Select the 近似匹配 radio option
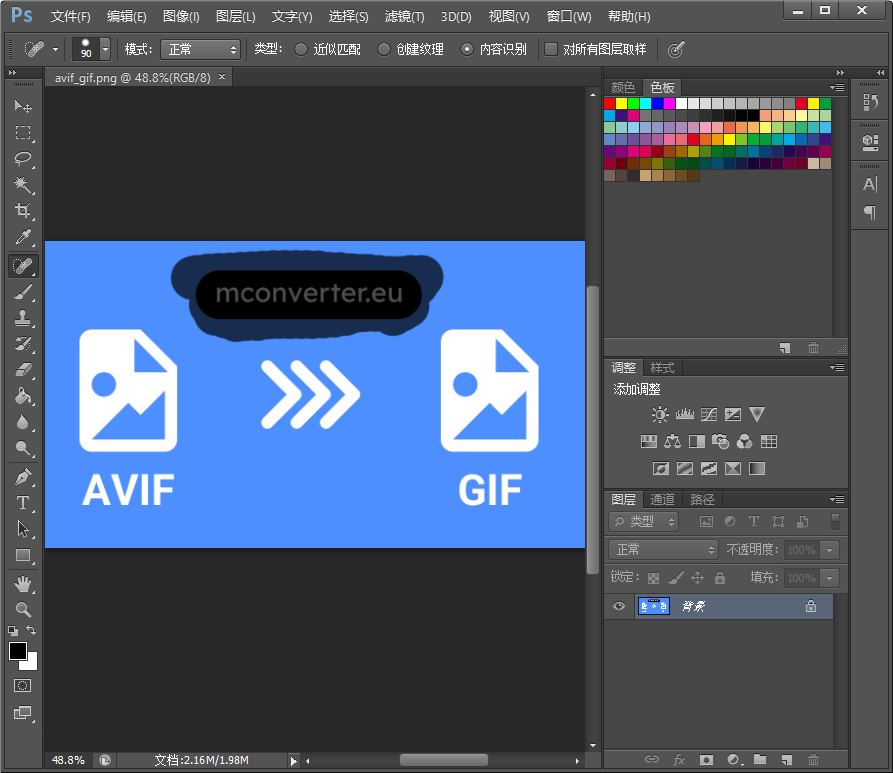The width and height of the screenshot is (893, 773). (x=301, y=49)
